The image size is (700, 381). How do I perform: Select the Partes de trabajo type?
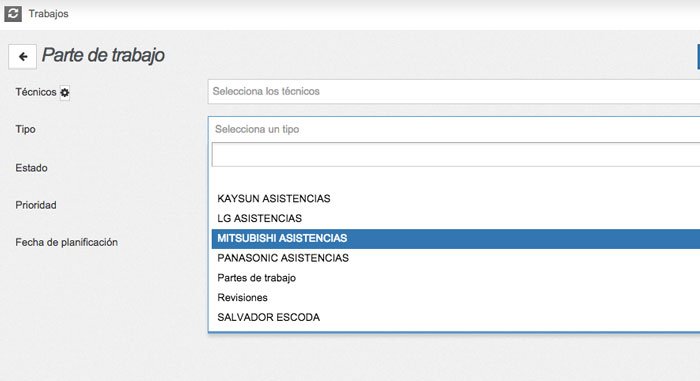click(456, 278)
